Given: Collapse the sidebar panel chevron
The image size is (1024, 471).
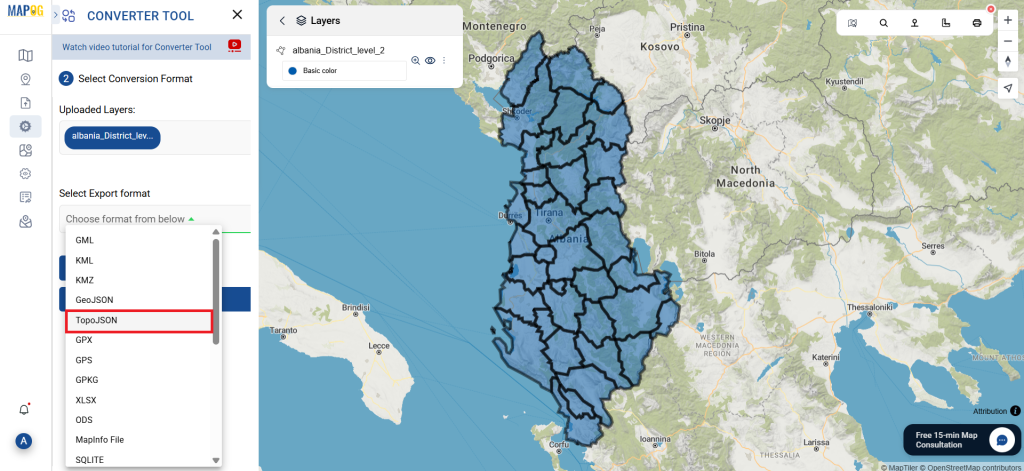Looking at the screenshot, I should click(x=56, y=14).
